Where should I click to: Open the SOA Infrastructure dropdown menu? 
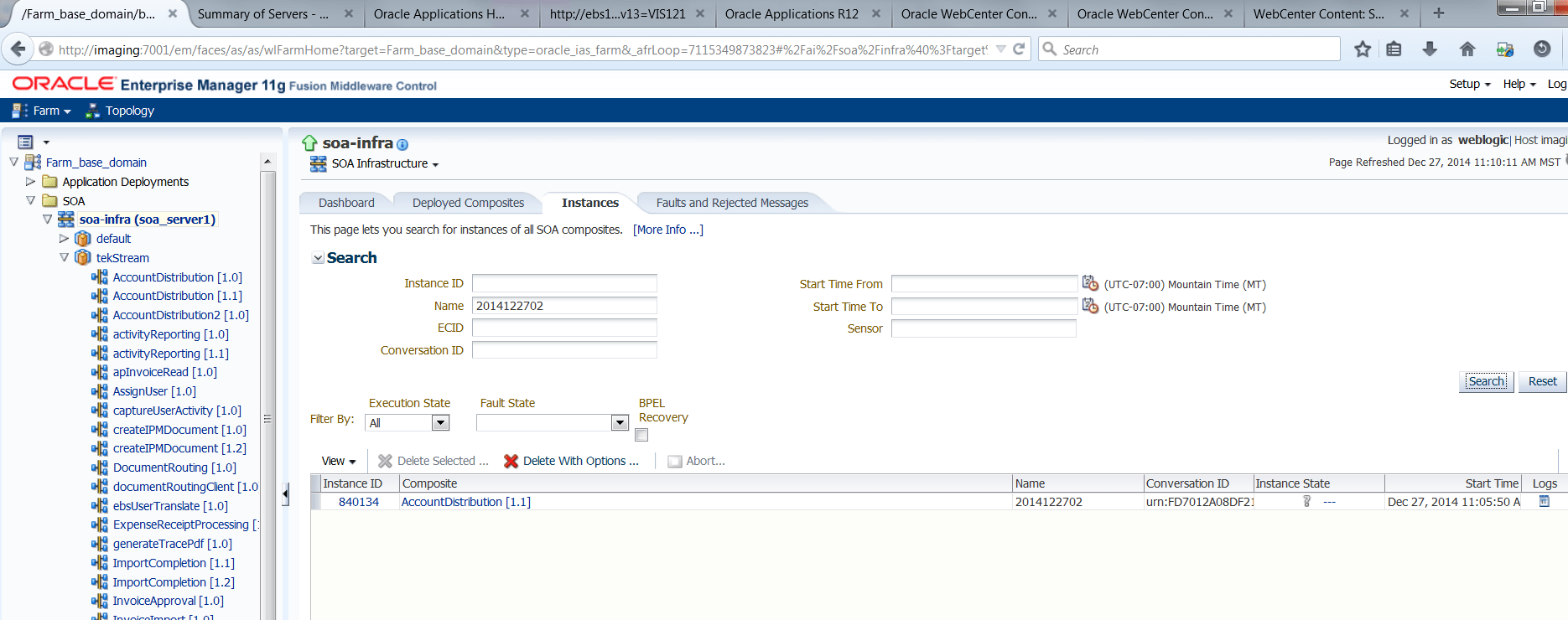pyautogui.click(x=385, y=163)
